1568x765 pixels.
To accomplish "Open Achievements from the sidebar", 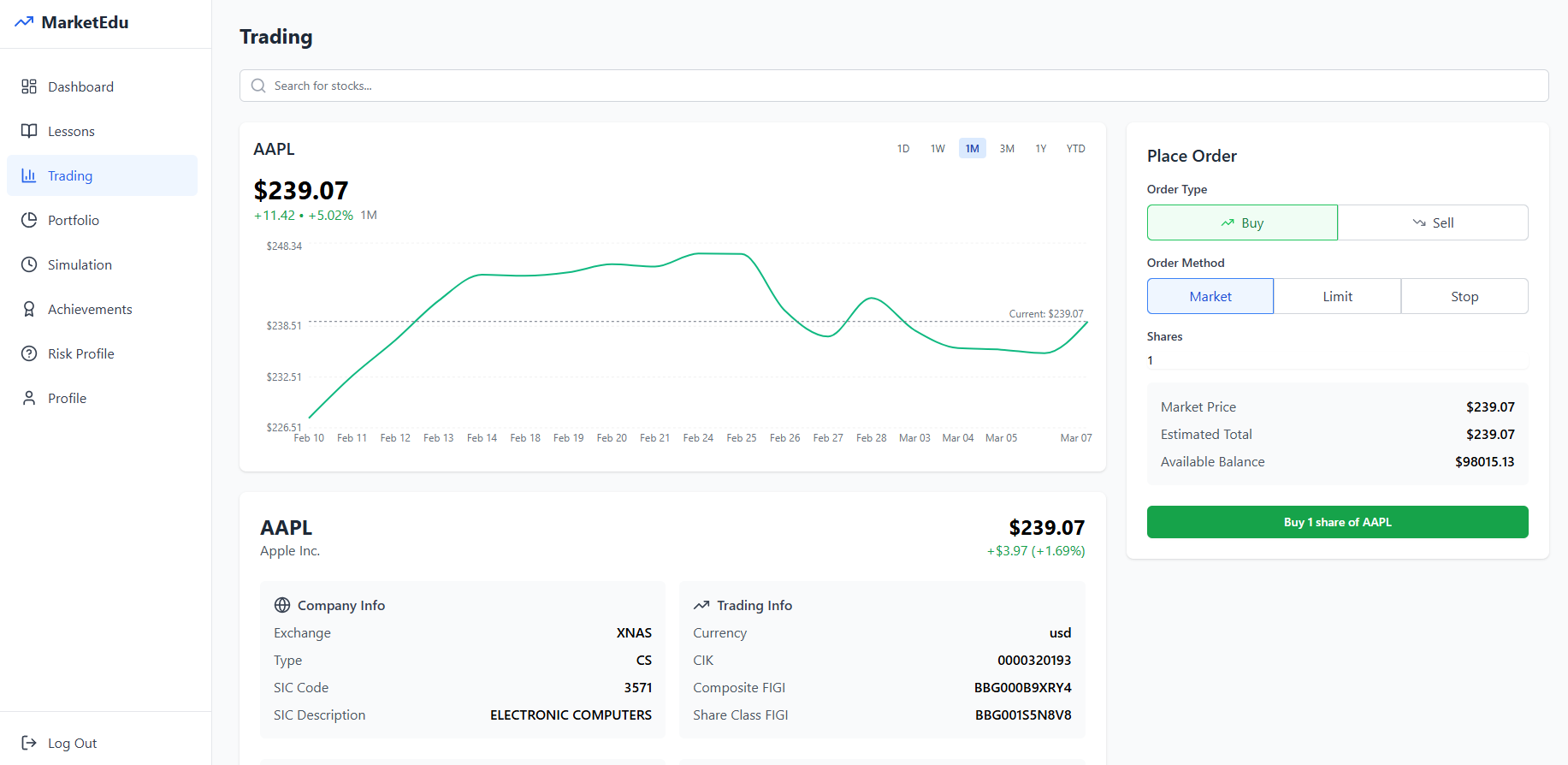I will tap(103, 309).
